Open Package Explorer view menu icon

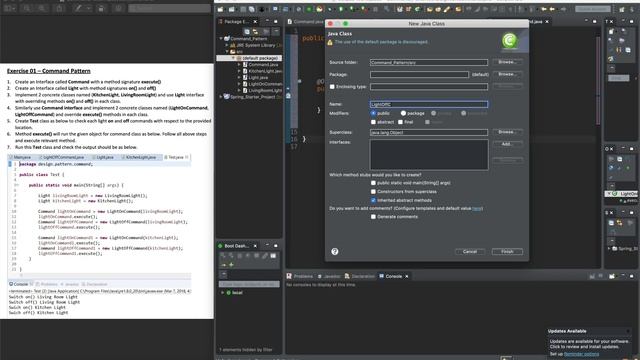(276, 31)
